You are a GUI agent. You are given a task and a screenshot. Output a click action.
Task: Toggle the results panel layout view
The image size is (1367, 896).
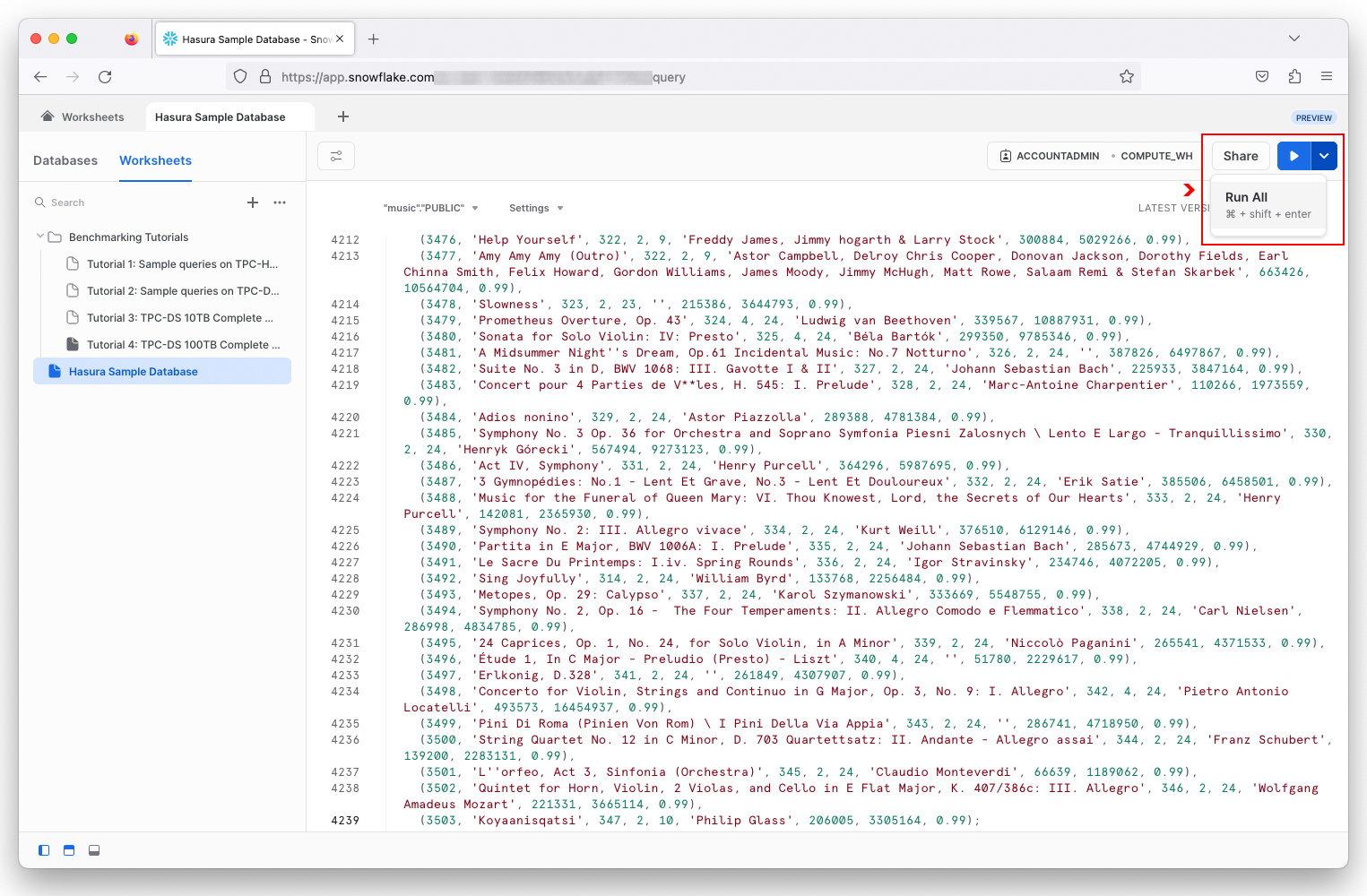click(x=68, y=849)
